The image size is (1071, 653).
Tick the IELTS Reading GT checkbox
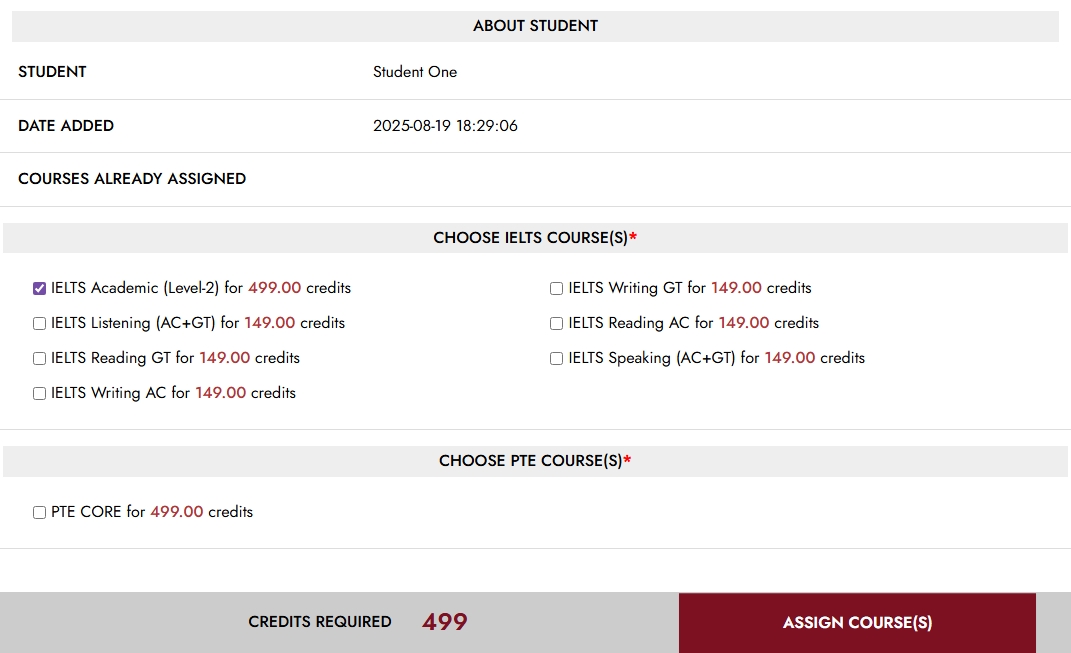coord(39,358)
